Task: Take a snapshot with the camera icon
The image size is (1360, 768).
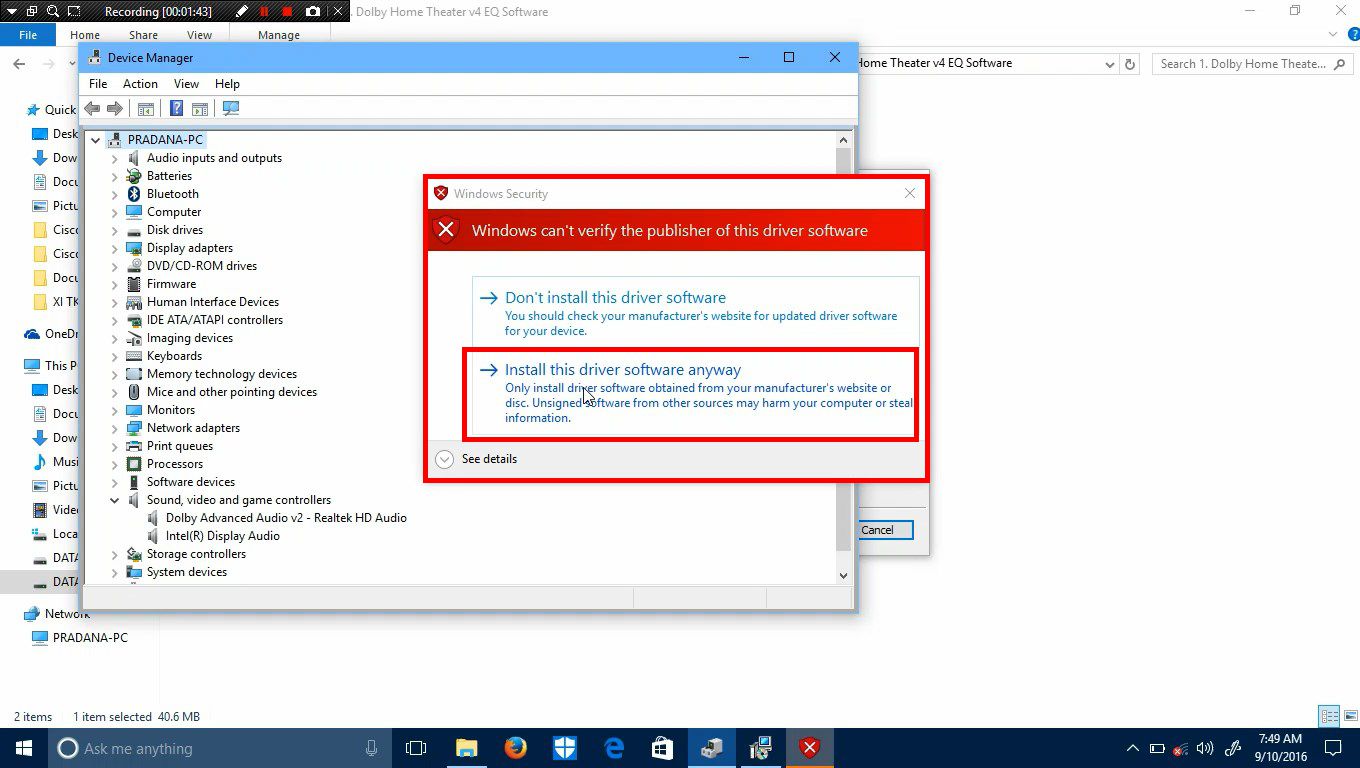Action: click(313, 12)
